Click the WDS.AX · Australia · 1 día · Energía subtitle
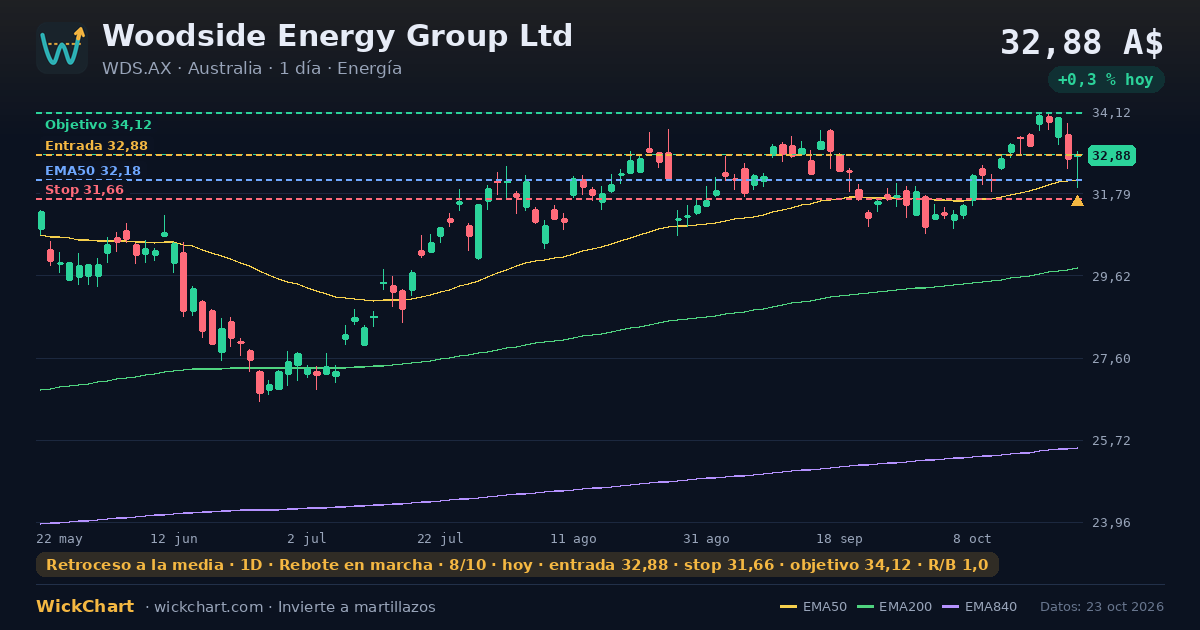Viewport: 1200px width, 630px height. [x=252, y=69]
